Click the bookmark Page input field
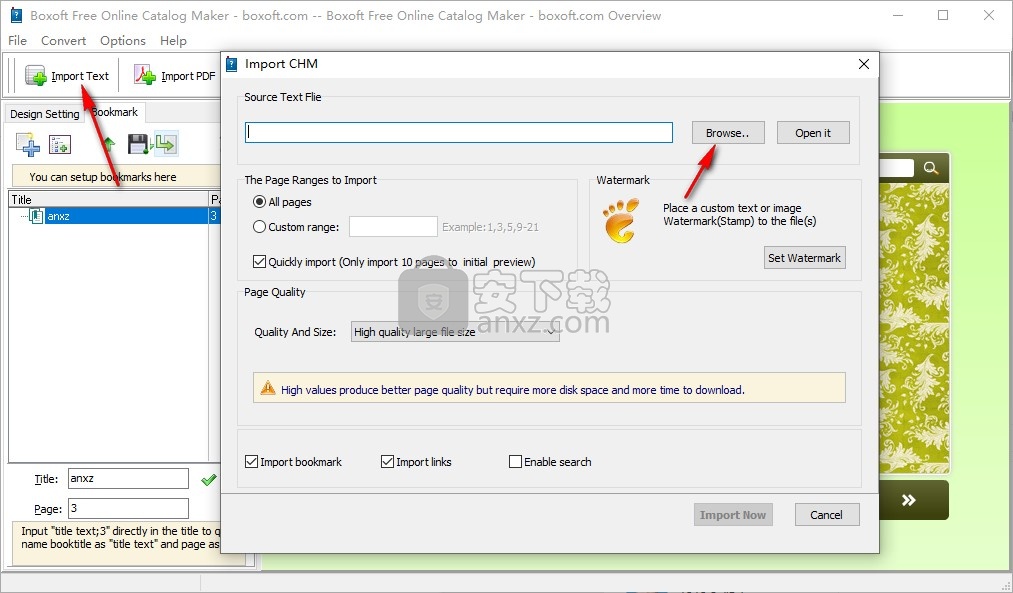The image size is (1013, 593). point(128,508)
